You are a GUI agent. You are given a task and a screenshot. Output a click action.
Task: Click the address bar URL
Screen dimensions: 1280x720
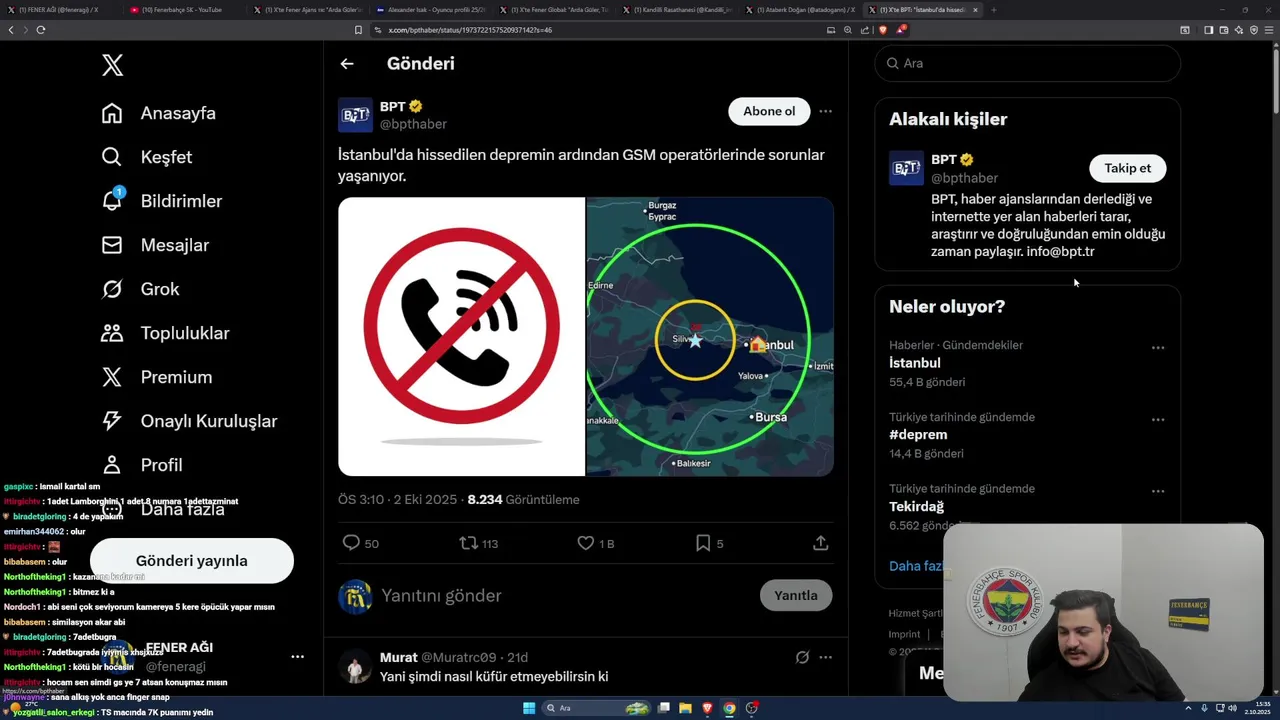pyautogui.click(x=470, y=30)
